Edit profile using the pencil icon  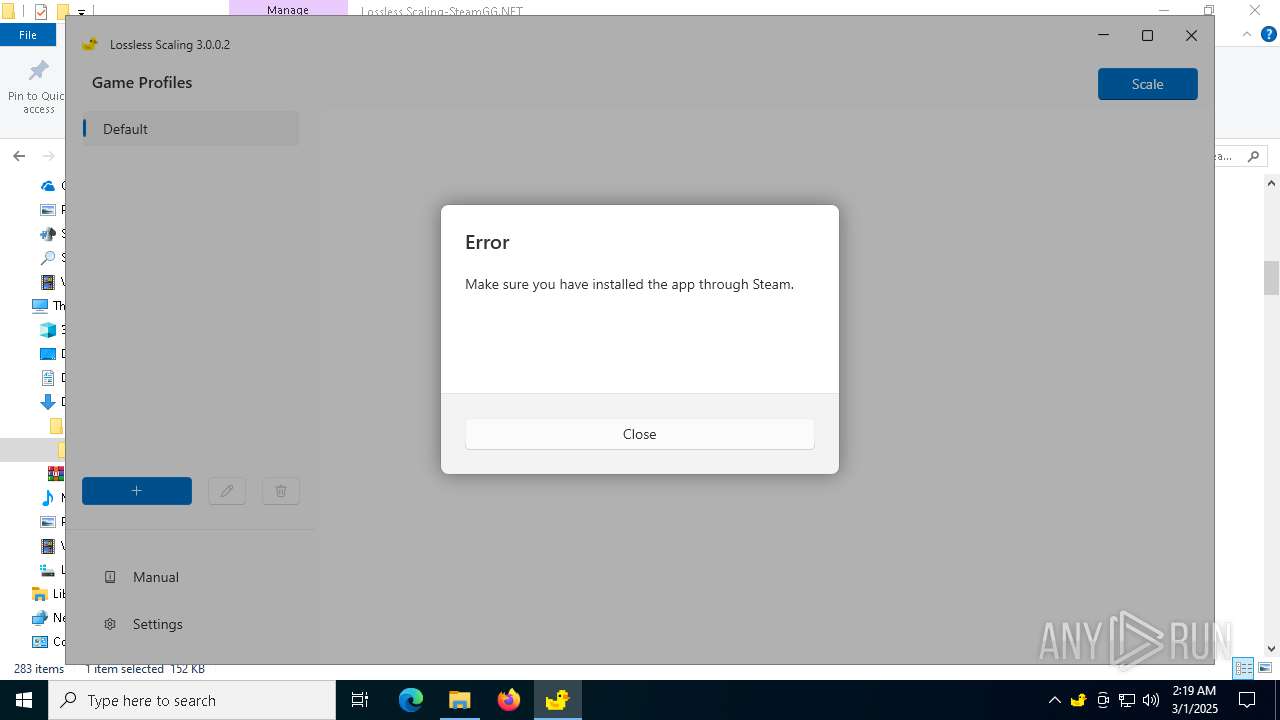click(x=227, y=491)
